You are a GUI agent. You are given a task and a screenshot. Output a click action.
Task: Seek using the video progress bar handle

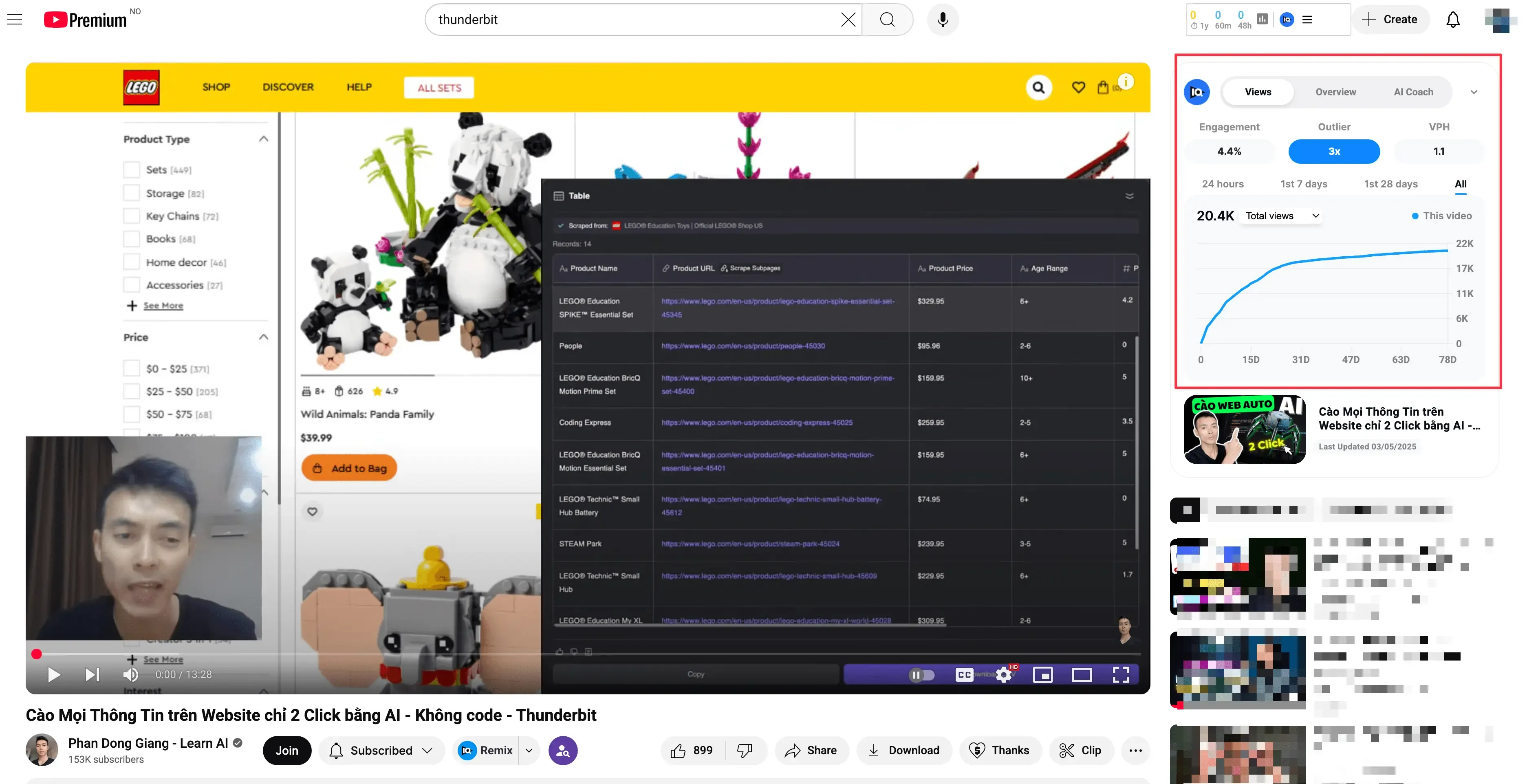pyautogui.click(x=36, y=654)
